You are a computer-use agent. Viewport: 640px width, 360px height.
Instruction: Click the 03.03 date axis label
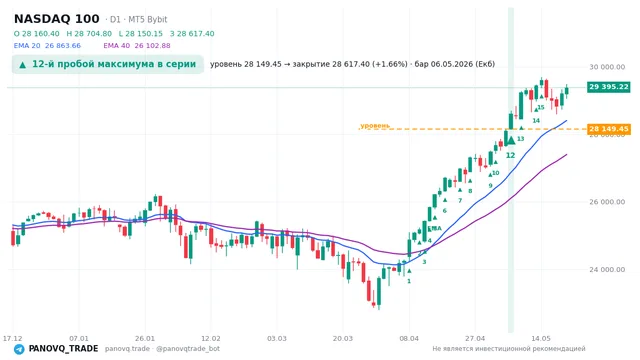click(x=277, y=338)
